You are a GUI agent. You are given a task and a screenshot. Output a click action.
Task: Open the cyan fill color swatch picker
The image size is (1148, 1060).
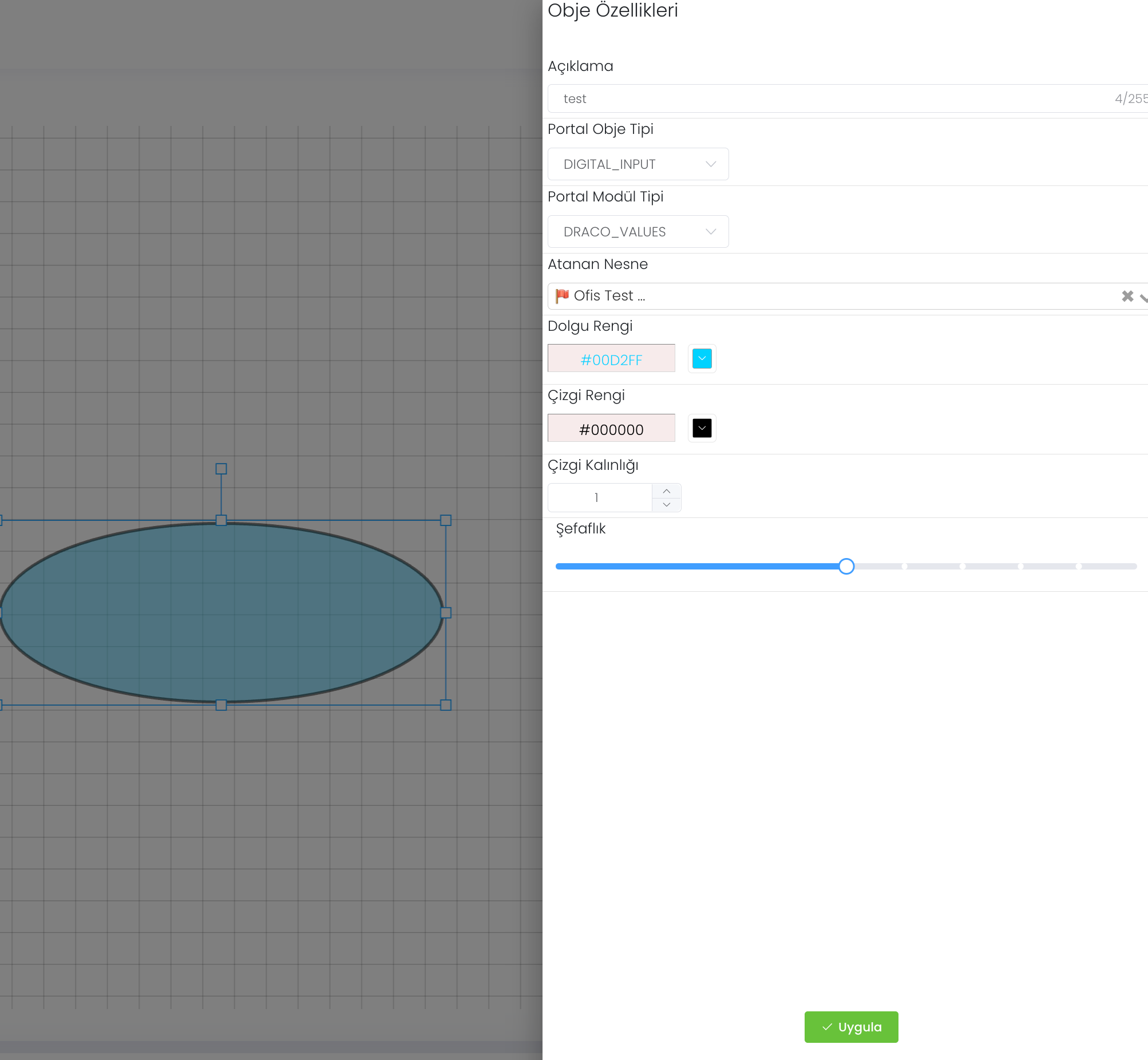[x=701, y=358]
